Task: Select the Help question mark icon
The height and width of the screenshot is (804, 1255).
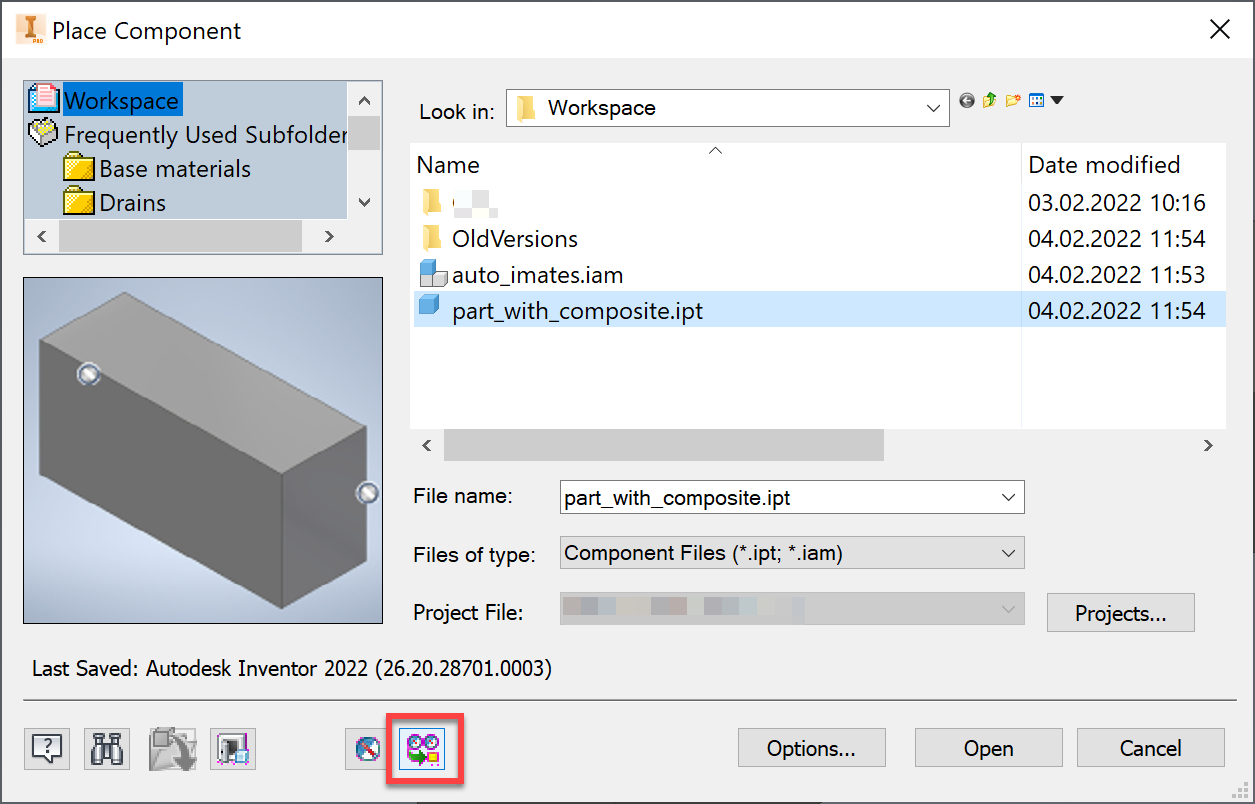Action: [46, 748]
